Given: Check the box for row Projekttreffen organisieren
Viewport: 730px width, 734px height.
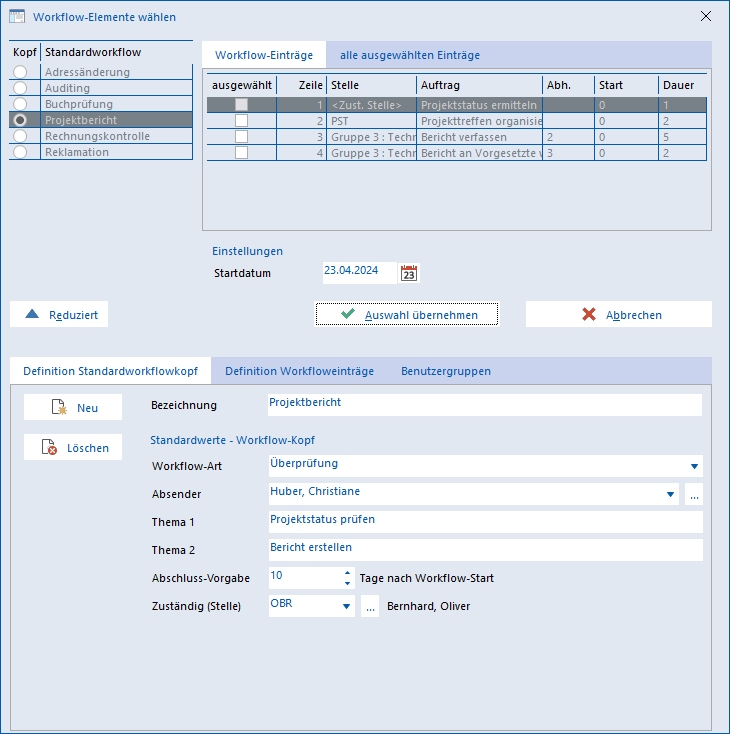Looking at the screenshot, I should [242, 121].
